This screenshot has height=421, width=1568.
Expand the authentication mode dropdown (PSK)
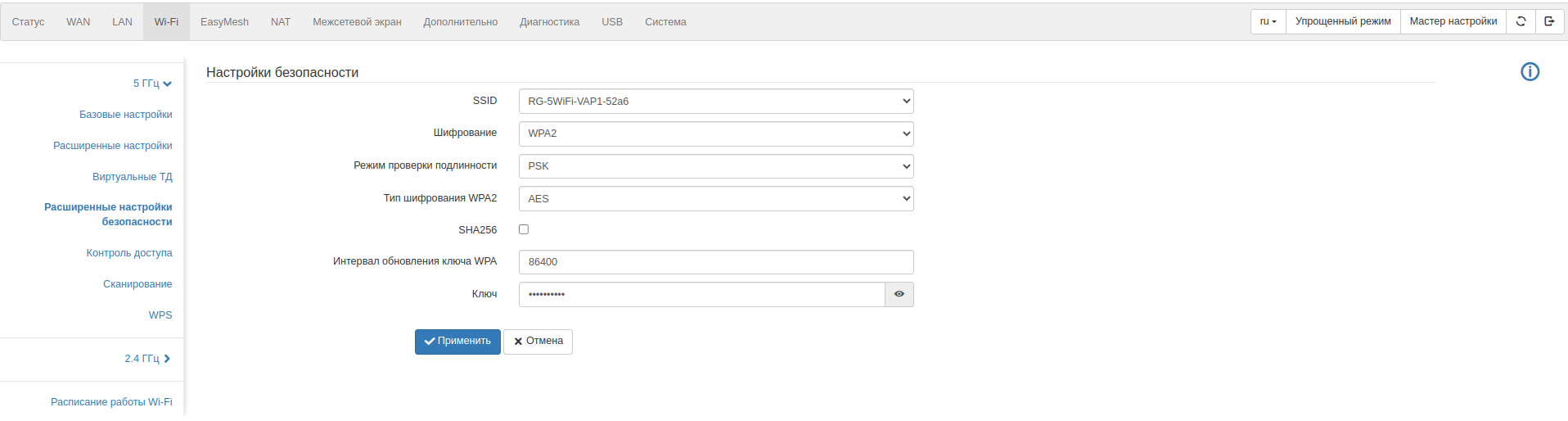(x=716, y=166)
